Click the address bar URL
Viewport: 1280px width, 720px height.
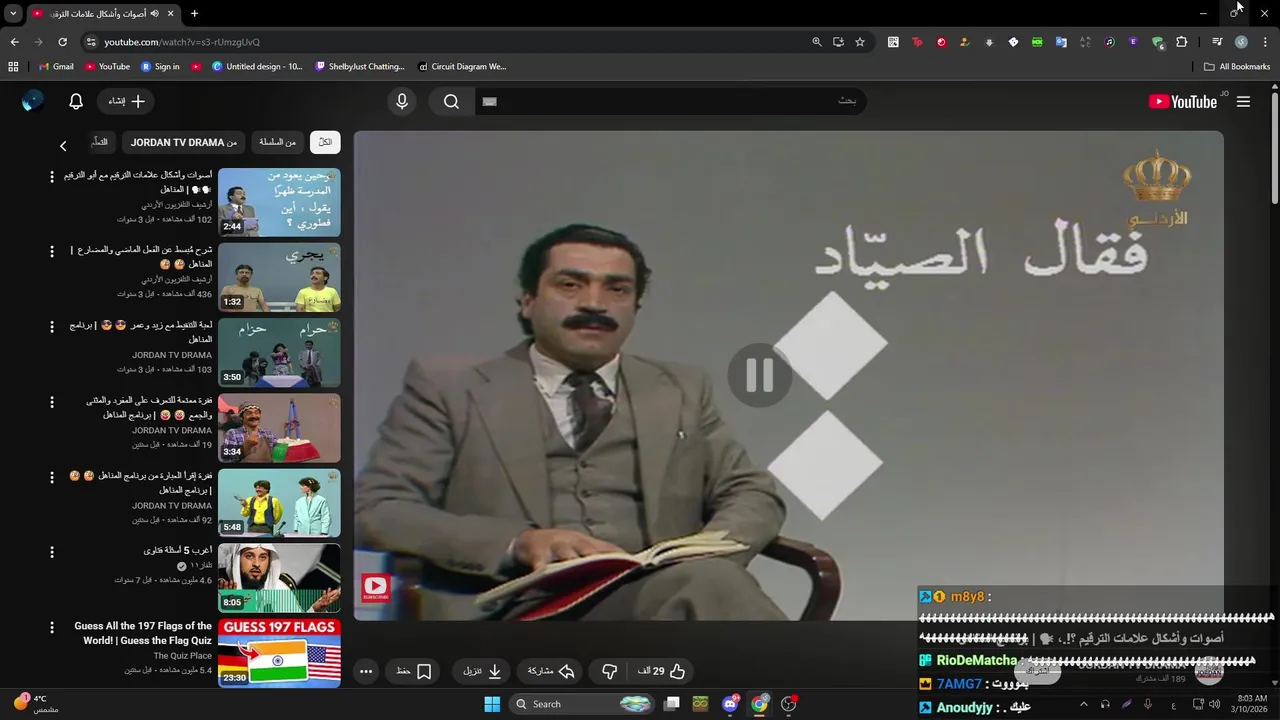pos(182,42)
